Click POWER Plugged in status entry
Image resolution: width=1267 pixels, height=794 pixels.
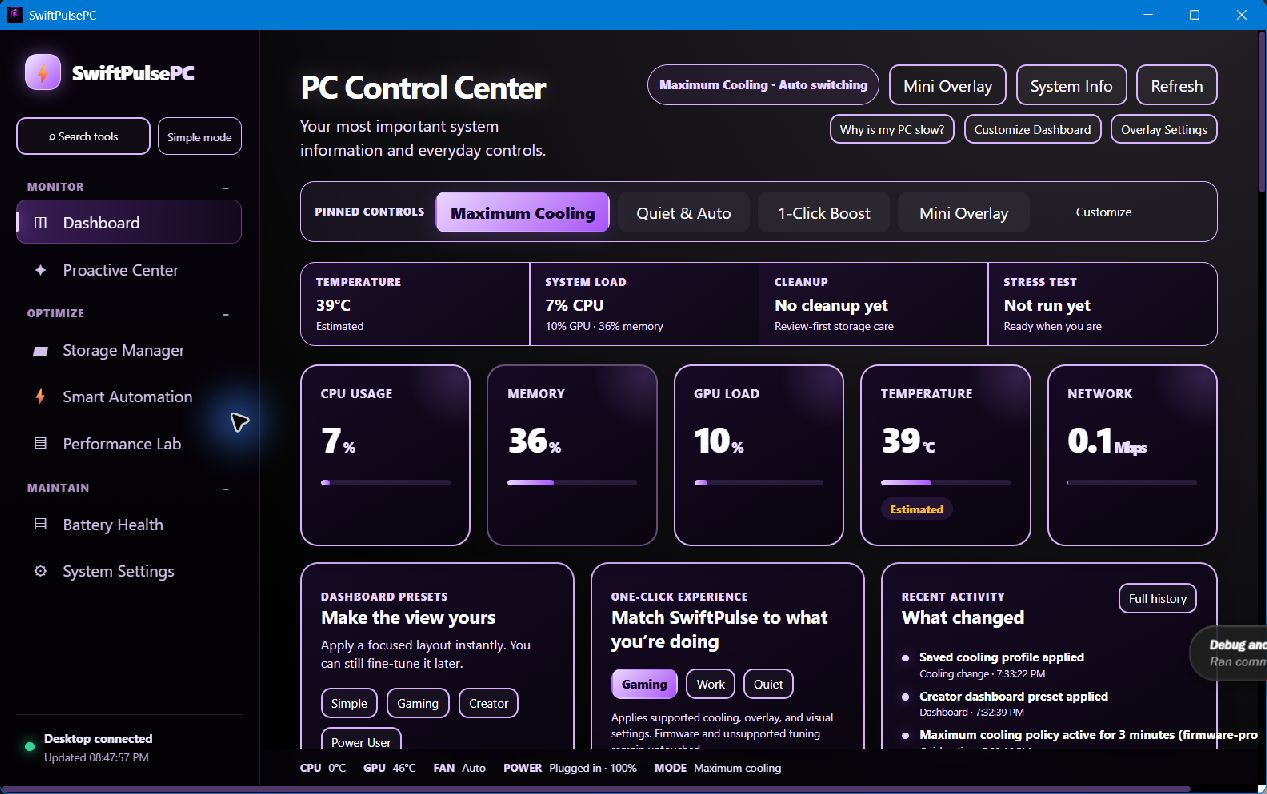click(570, 768)
